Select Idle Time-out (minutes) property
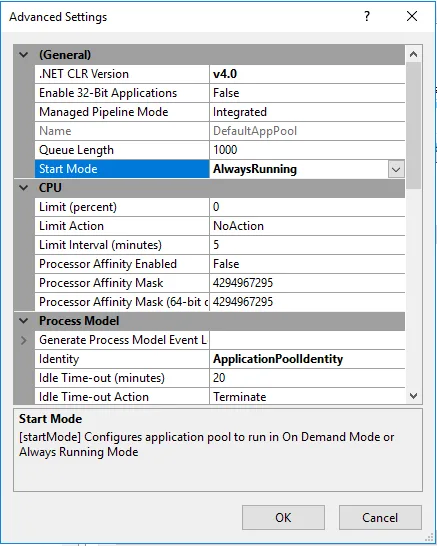 point(122,378)
